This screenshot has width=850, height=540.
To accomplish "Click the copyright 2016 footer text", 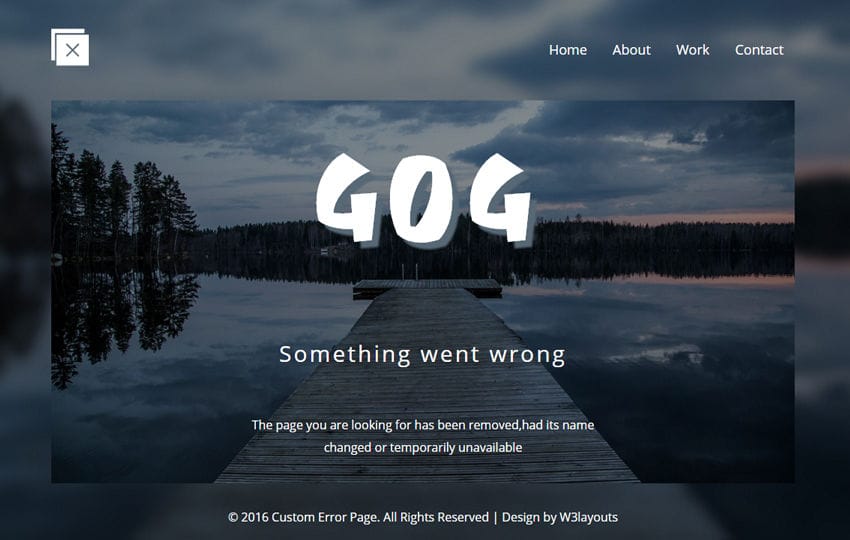I will [x=358, y=517].
